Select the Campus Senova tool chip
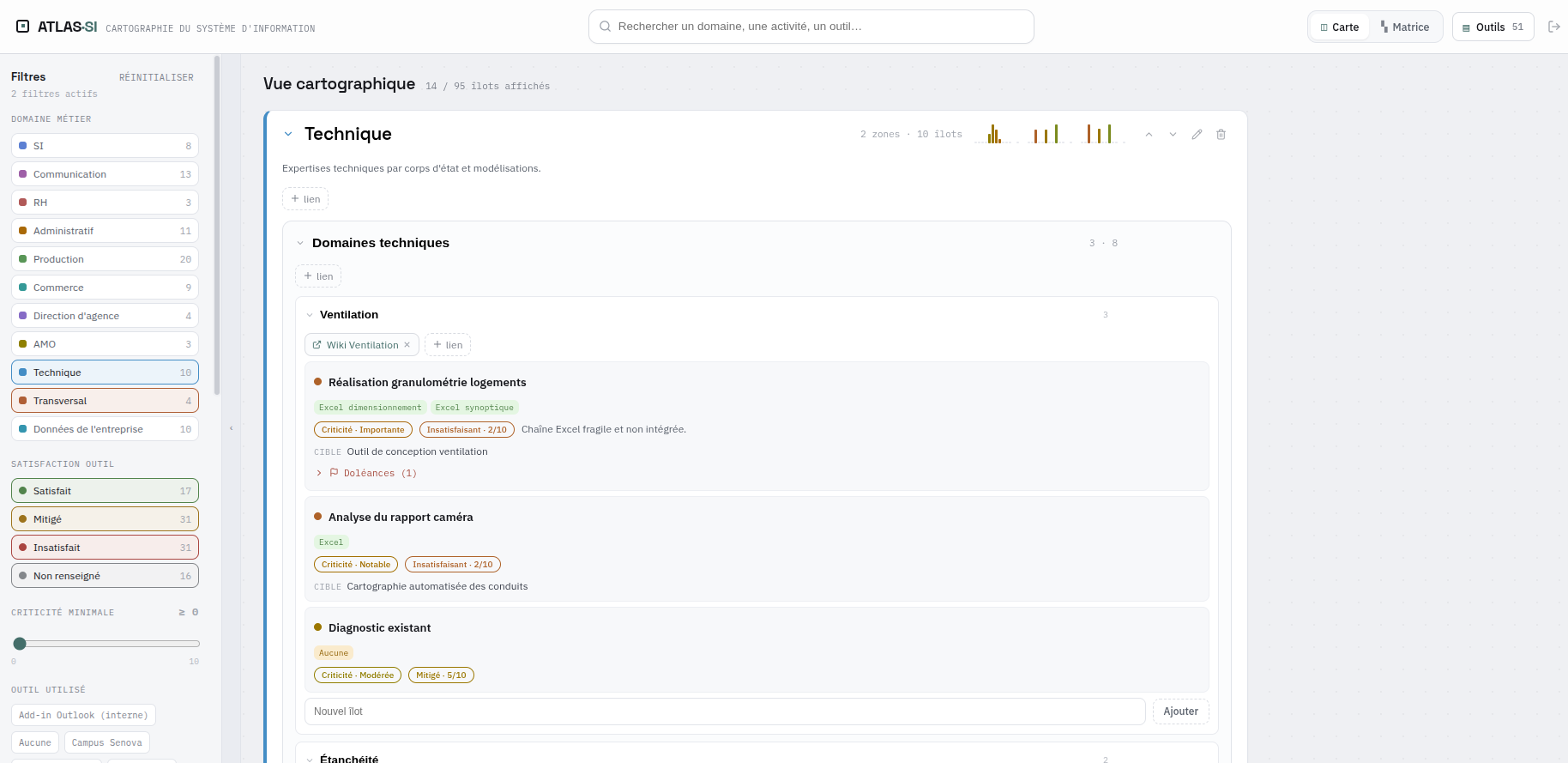1568x763 pixels. click(x=107, y=742)
